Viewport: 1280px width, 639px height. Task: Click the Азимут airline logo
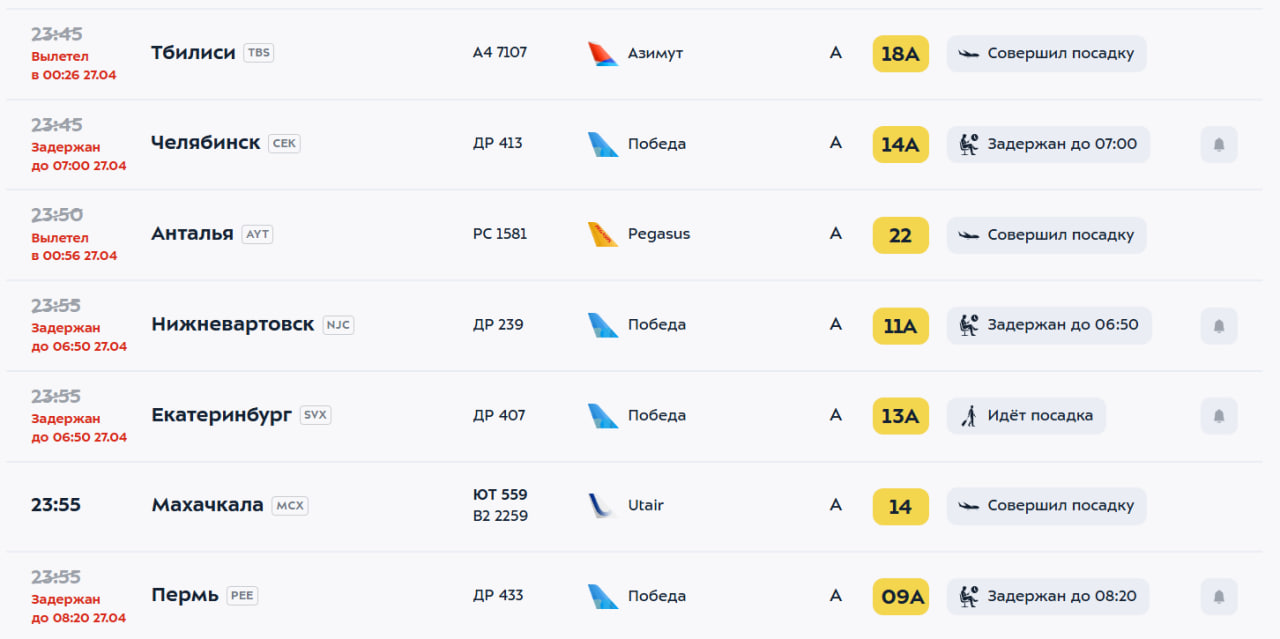pyautogui.click(x=603, y=54)
